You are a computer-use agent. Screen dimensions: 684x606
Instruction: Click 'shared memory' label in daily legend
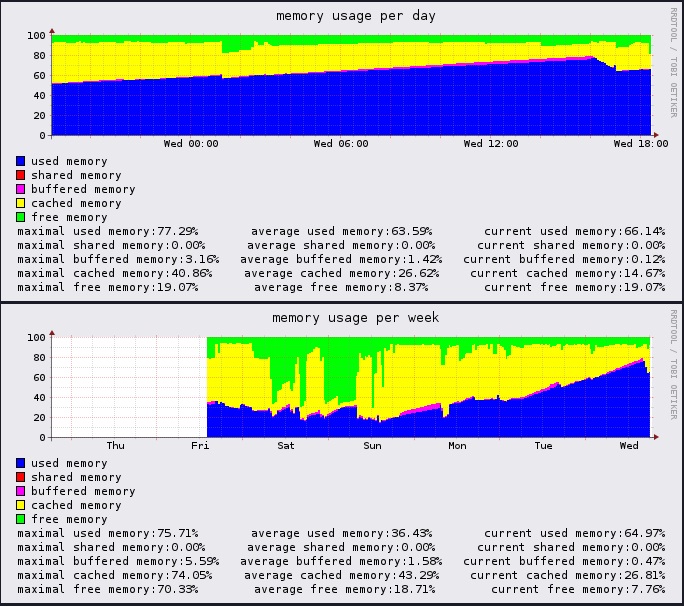coord(76,175)
